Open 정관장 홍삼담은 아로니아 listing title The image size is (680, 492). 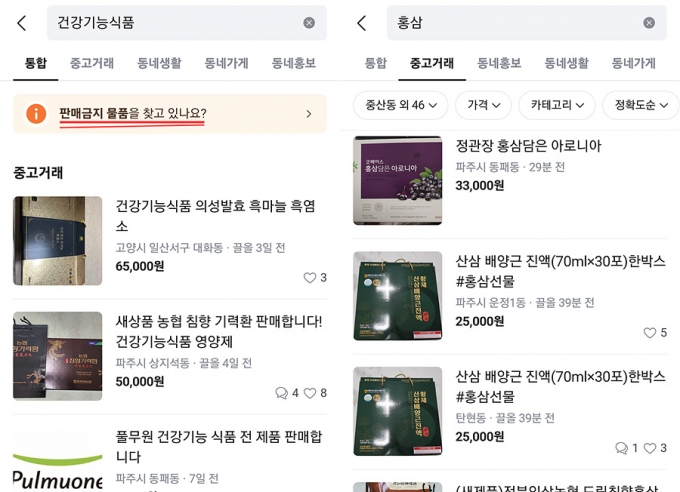528,146
